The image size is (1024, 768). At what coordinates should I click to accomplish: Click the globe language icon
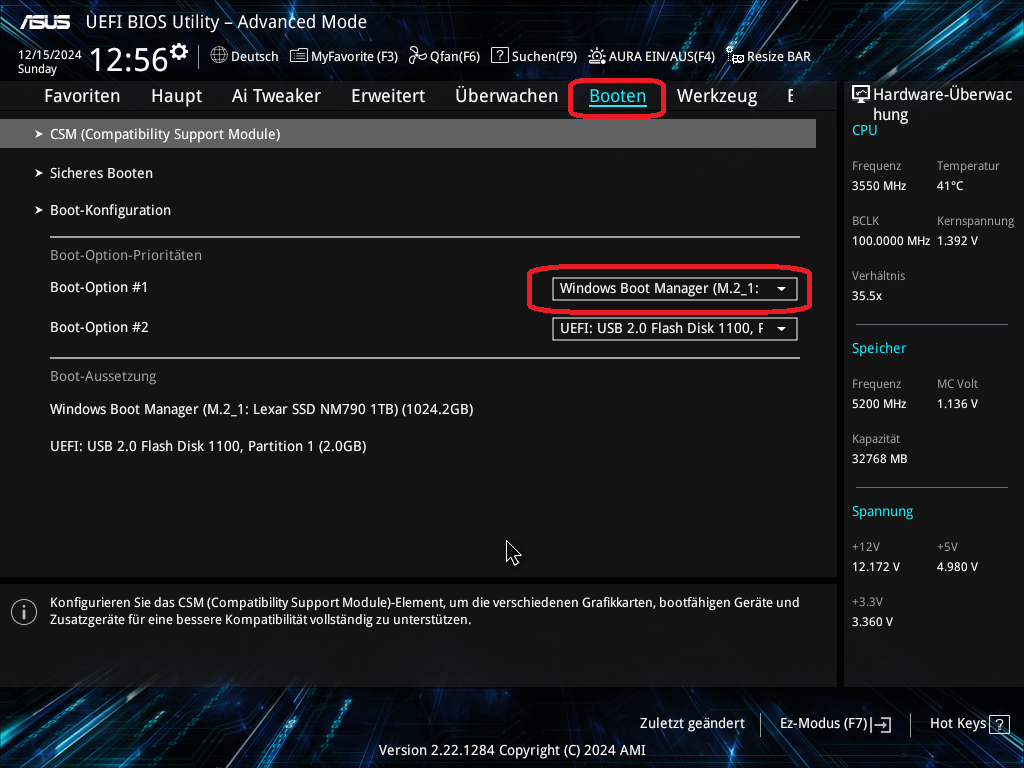pos(219,56)
